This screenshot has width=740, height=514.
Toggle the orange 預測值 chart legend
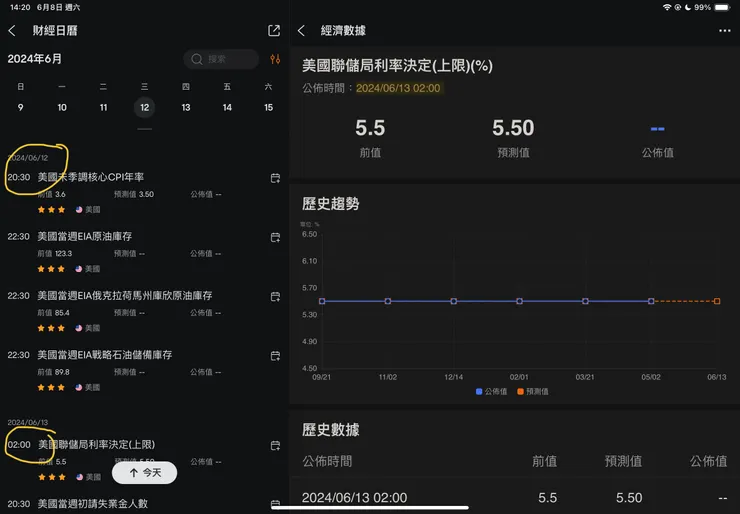[x=533, y=391]
